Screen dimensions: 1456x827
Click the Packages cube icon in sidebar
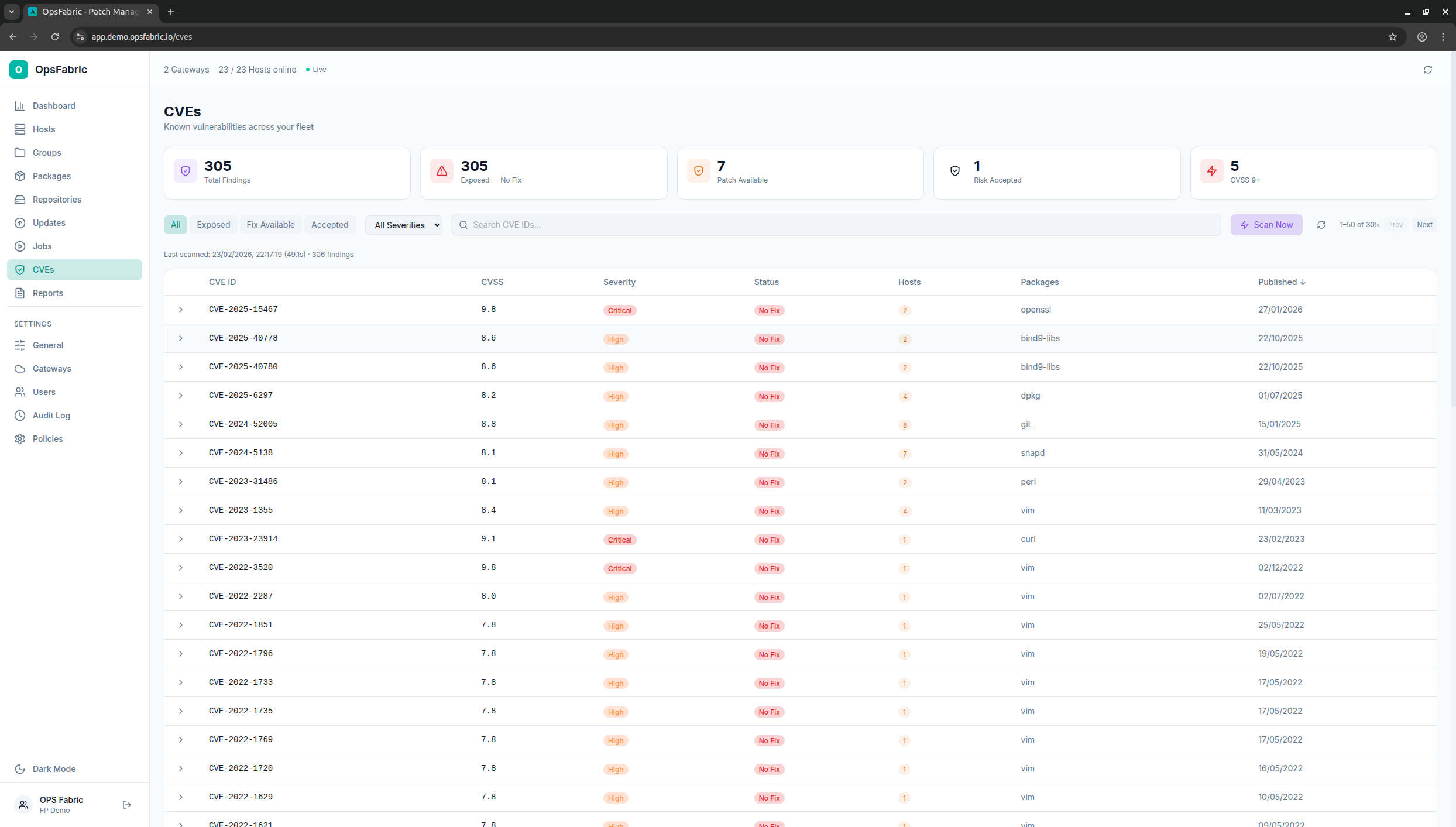(20, 176)
